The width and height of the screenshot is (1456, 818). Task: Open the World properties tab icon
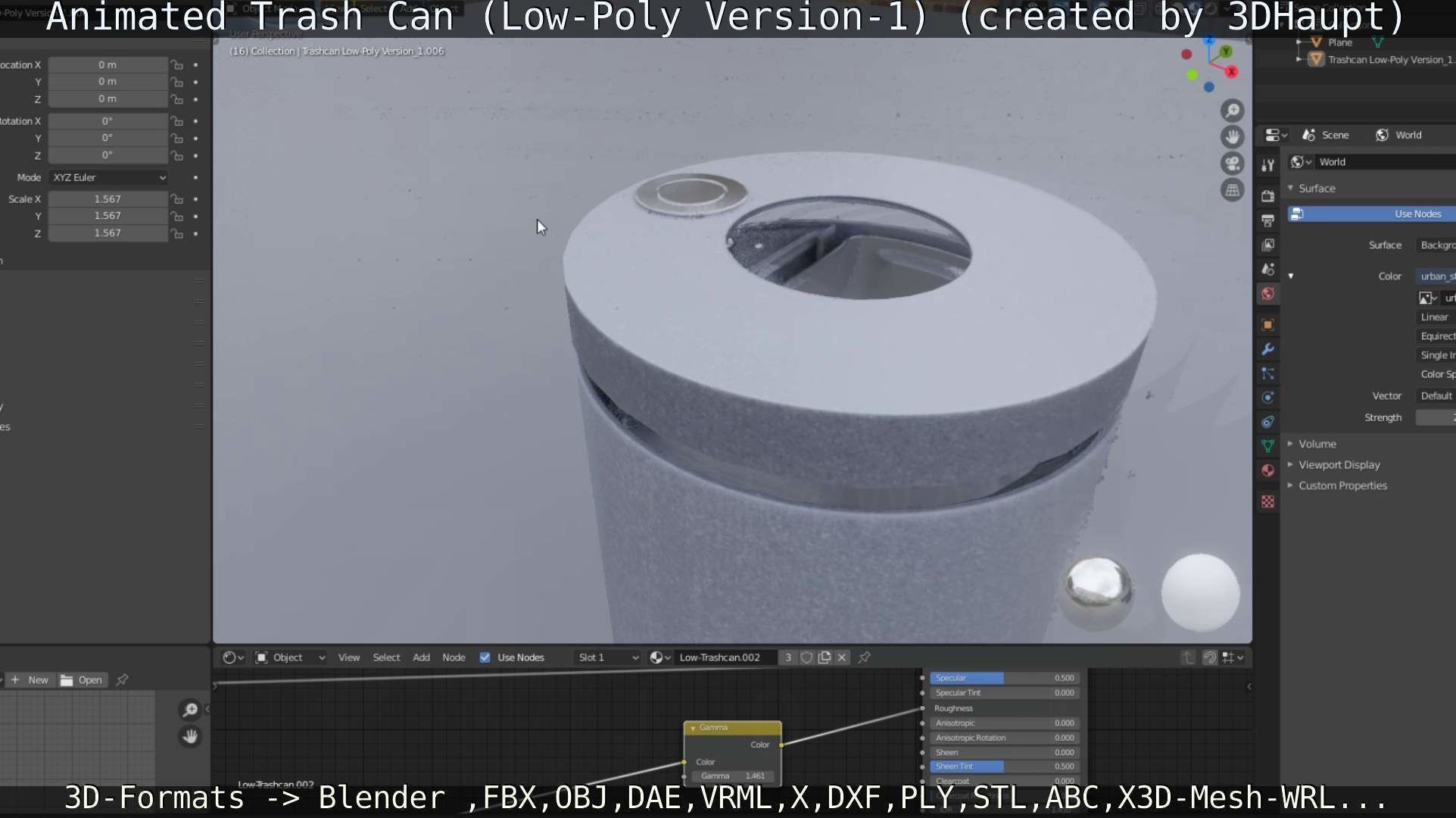[x=1268, y=294]
